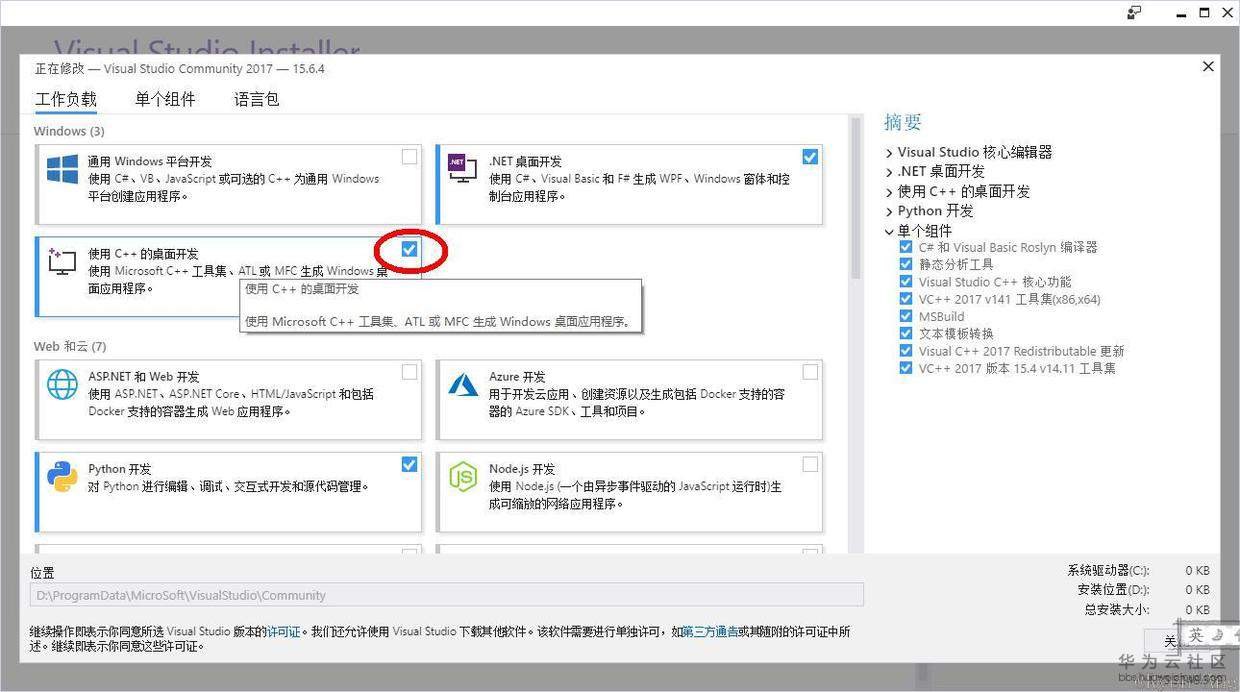
Task: Click the Python 开发 logo icon
Action: point(62,477)
